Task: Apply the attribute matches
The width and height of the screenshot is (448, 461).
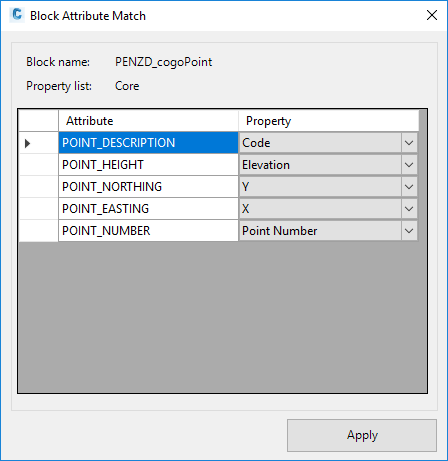Action: (x=362, y=435)
